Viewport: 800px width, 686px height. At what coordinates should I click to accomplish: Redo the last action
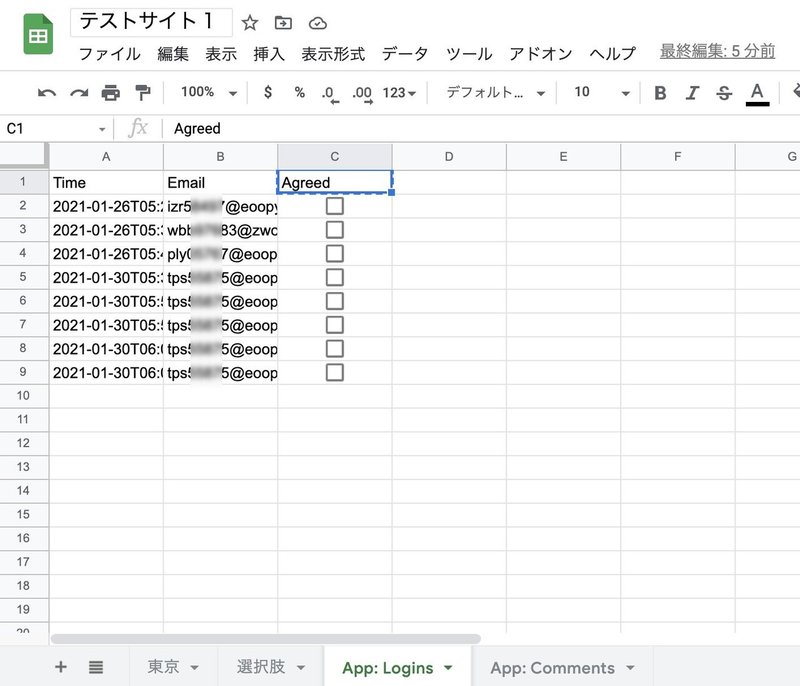[x=79, y=93]
